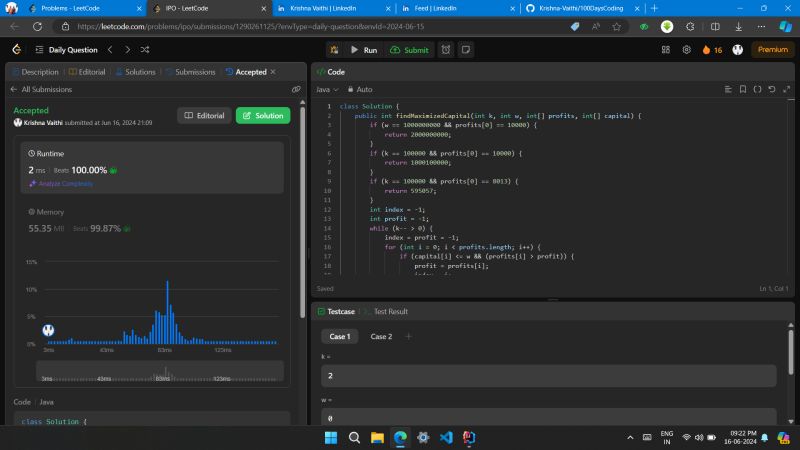800x450 pixels.
Task: Open the notes sticky icon
Action: [x=465, y=49]
